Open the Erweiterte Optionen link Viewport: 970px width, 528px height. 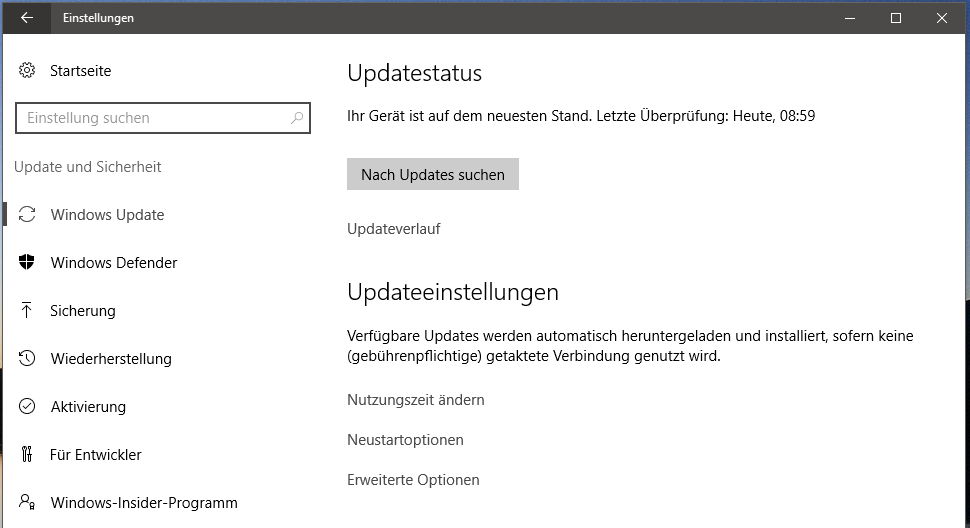(413, 480)
